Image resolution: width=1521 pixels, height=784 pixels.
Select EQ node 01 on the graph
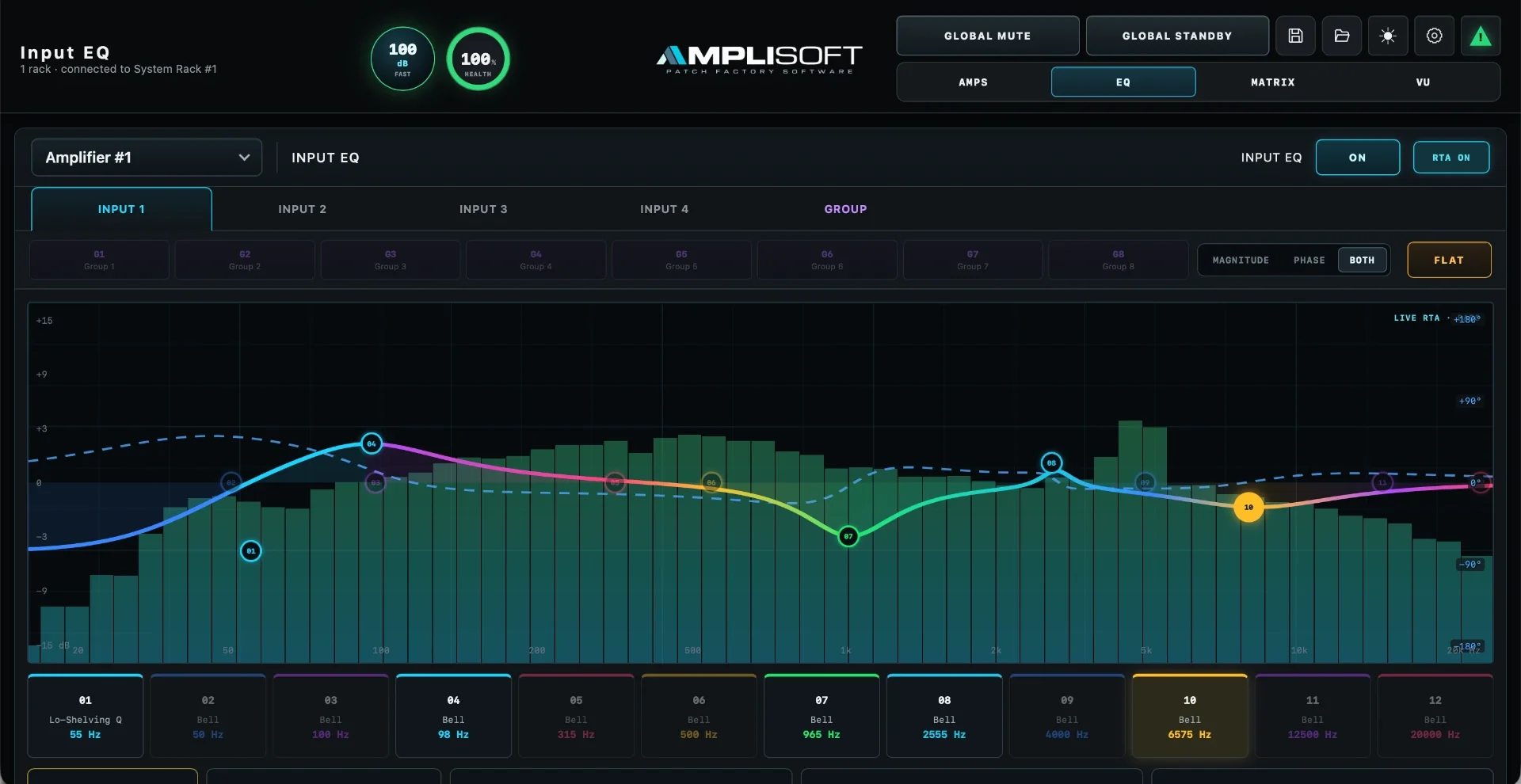250,551
